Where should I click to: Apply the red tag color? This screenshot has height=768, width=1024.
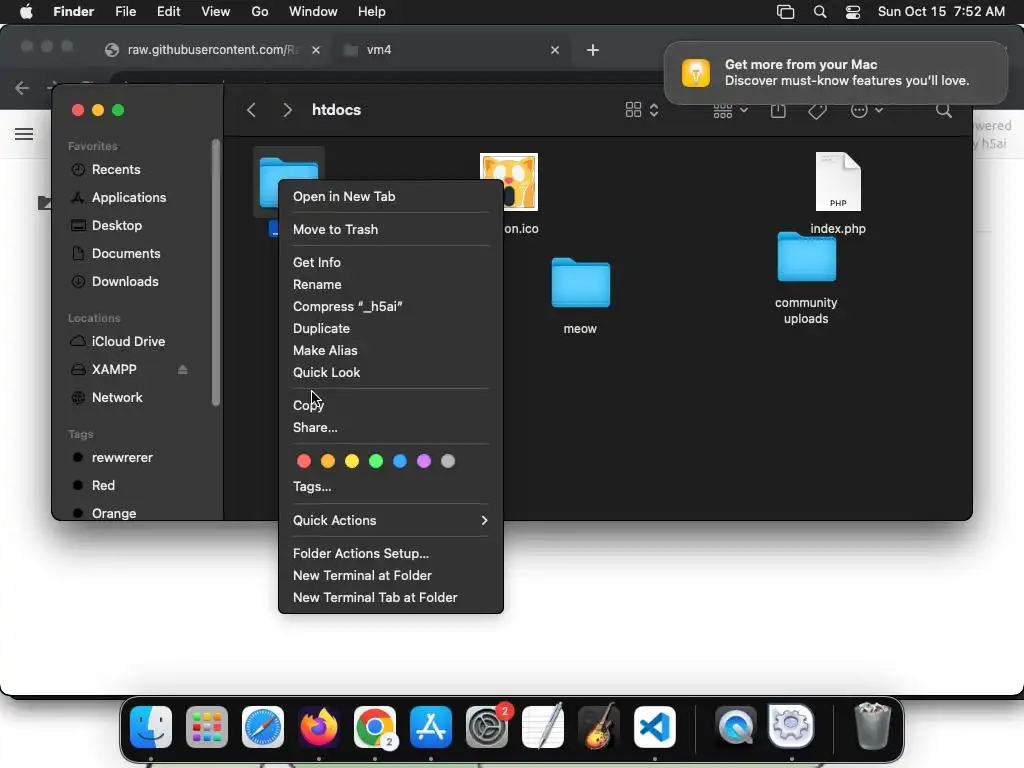[x=304, y=461]
